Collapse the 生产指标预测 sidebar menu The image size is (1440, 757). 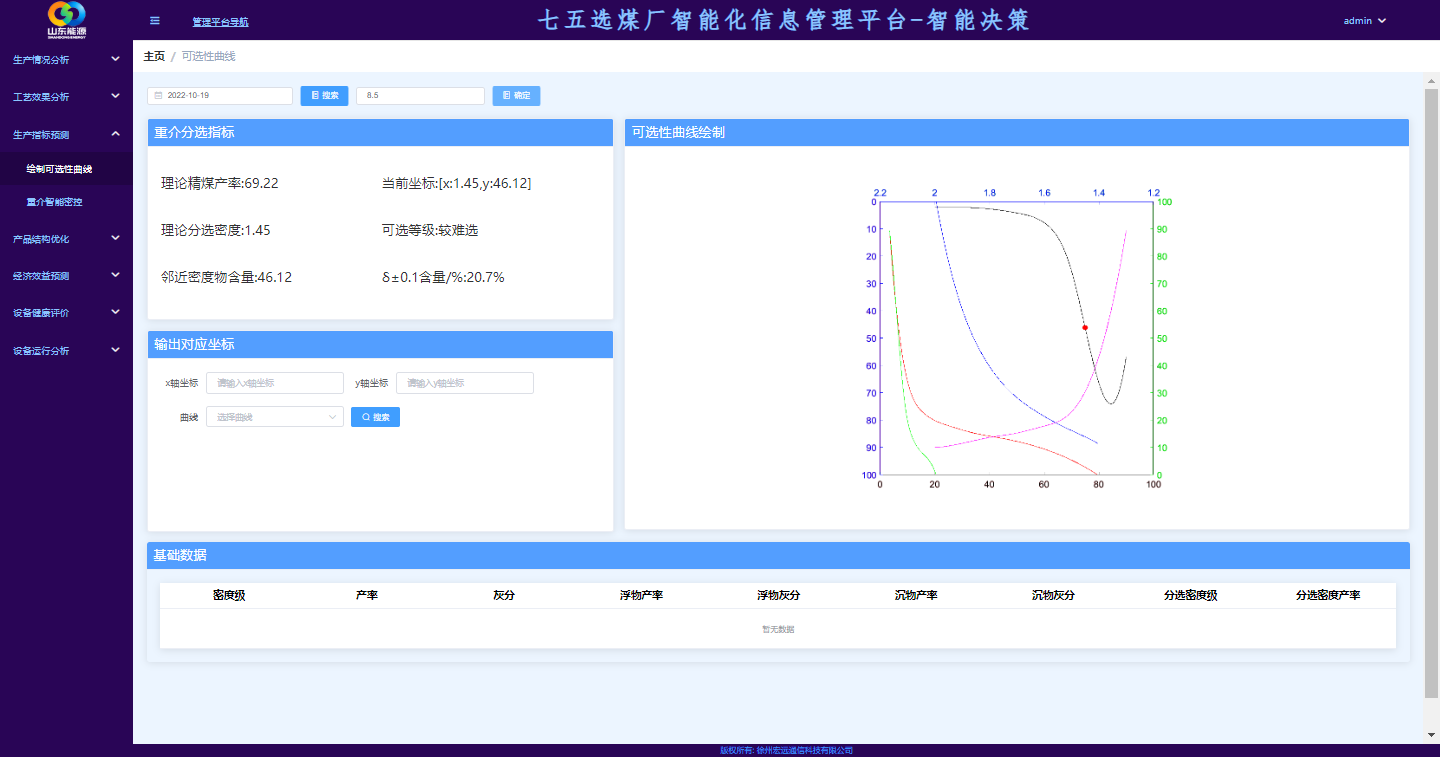tap(66, 134)
